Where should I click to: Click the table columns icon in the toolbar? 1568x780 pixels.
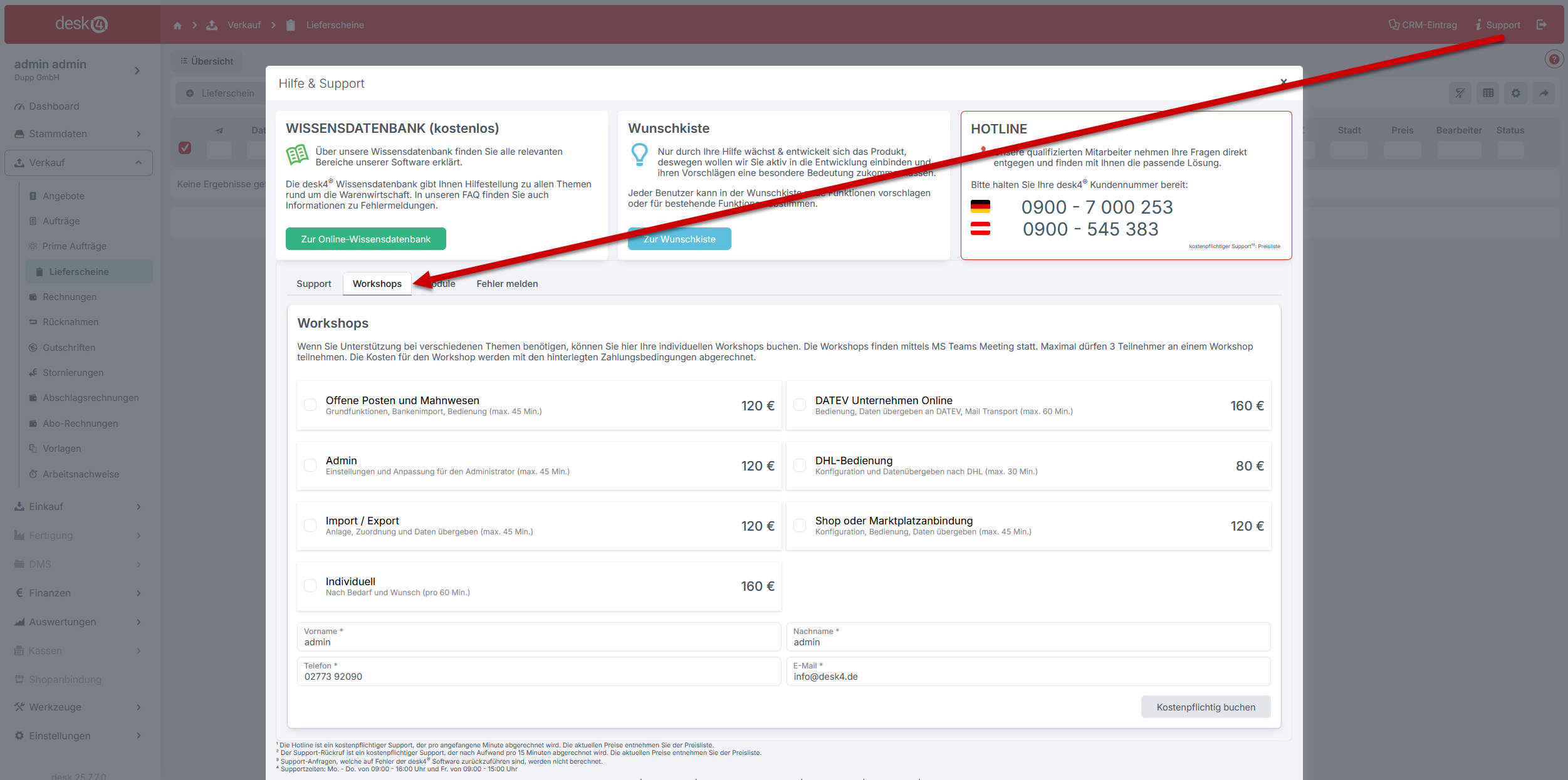tap(1488, 93)
